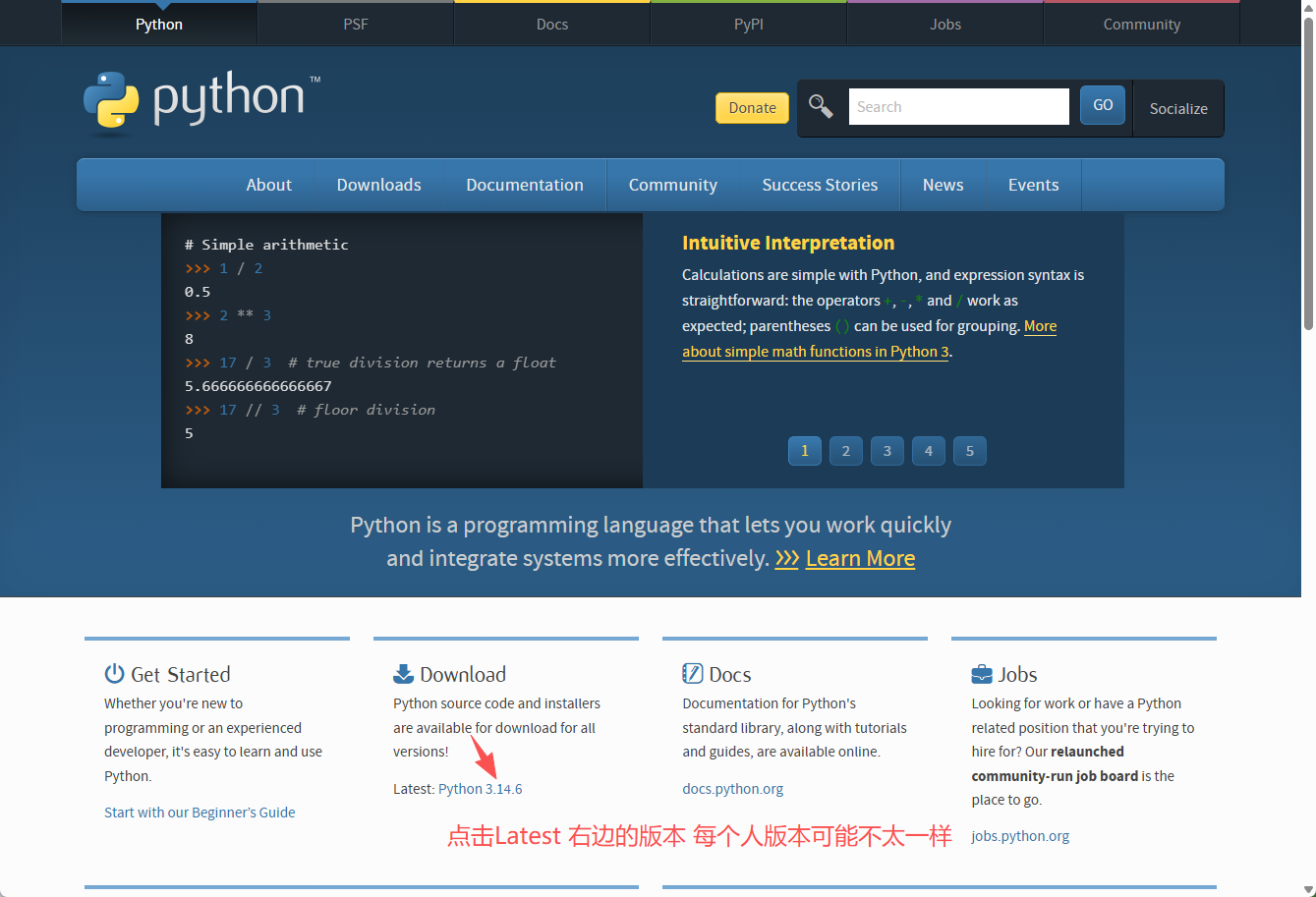The image size is (1316, 897).
Task: Open the Success Stories navigation menu
Action: 820,185
